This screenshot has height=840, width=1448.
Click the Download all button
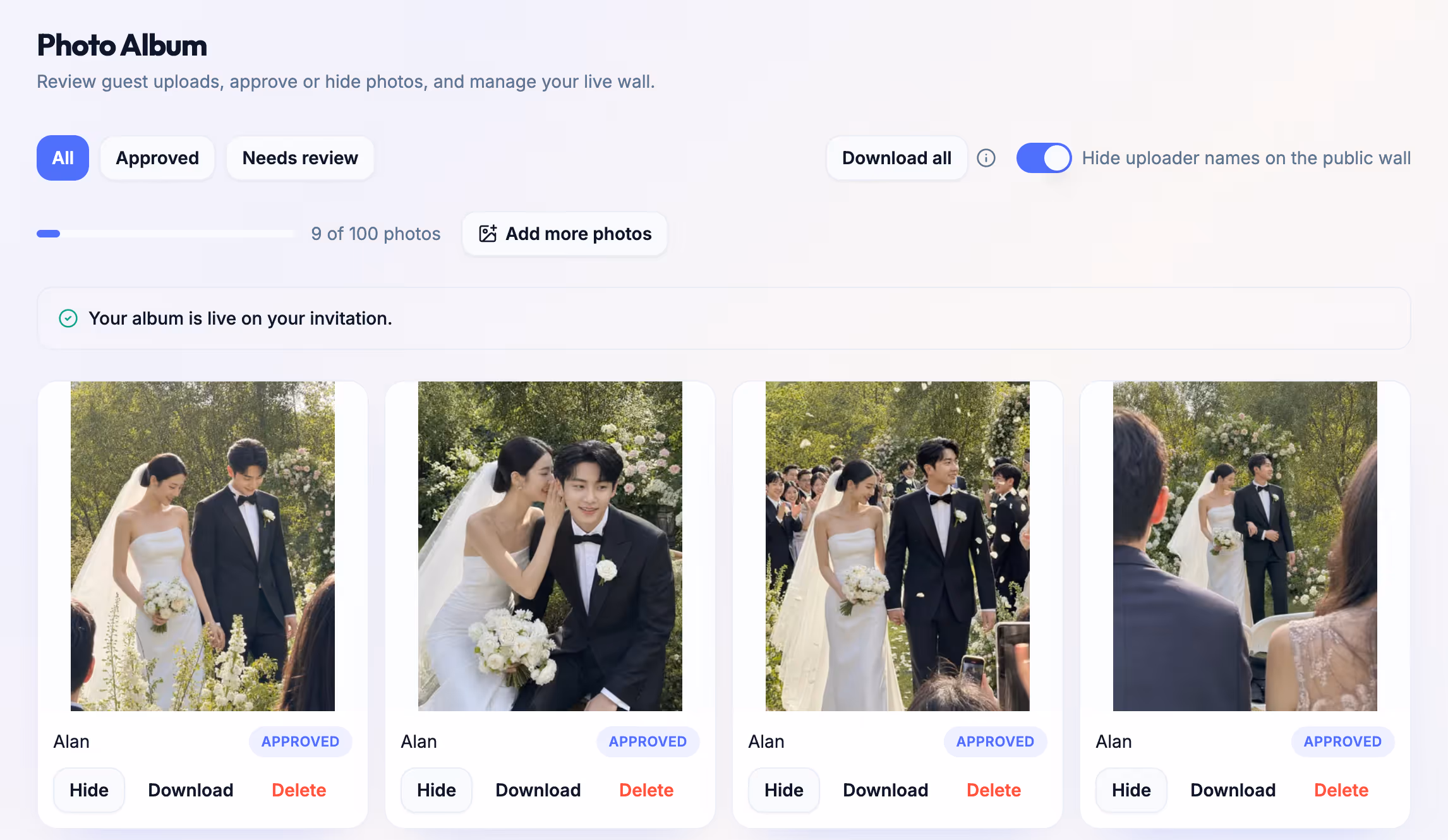pyautogui.click(x=896, y=158)
